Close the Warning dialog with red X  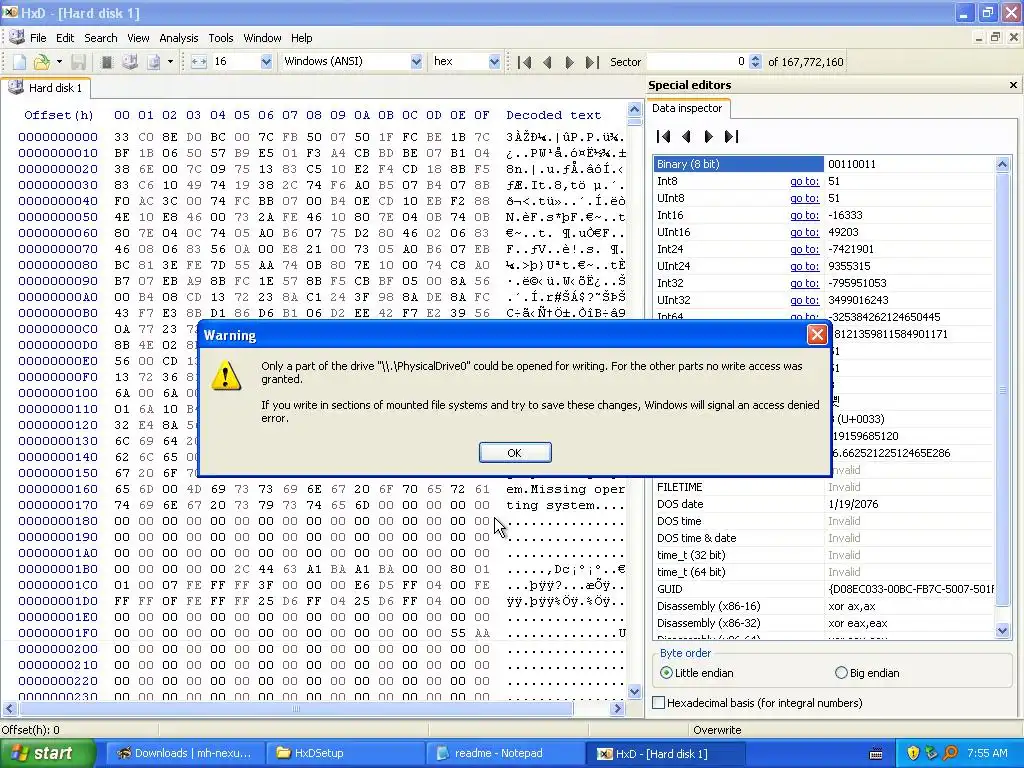[816, 335]
